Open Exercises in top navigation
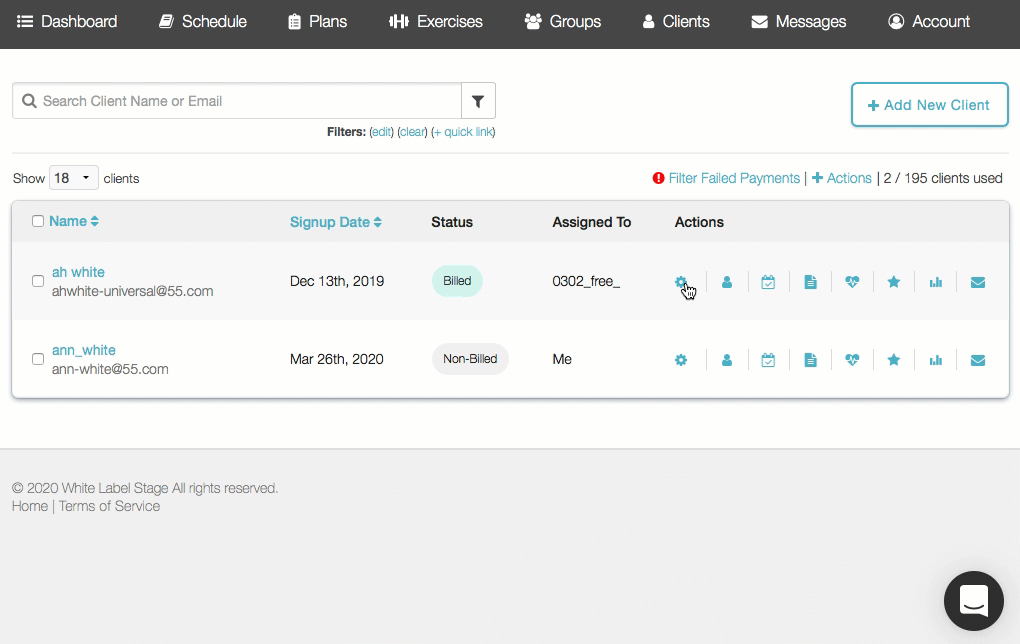Screen dimensions: 1020x644 (436, 21)
